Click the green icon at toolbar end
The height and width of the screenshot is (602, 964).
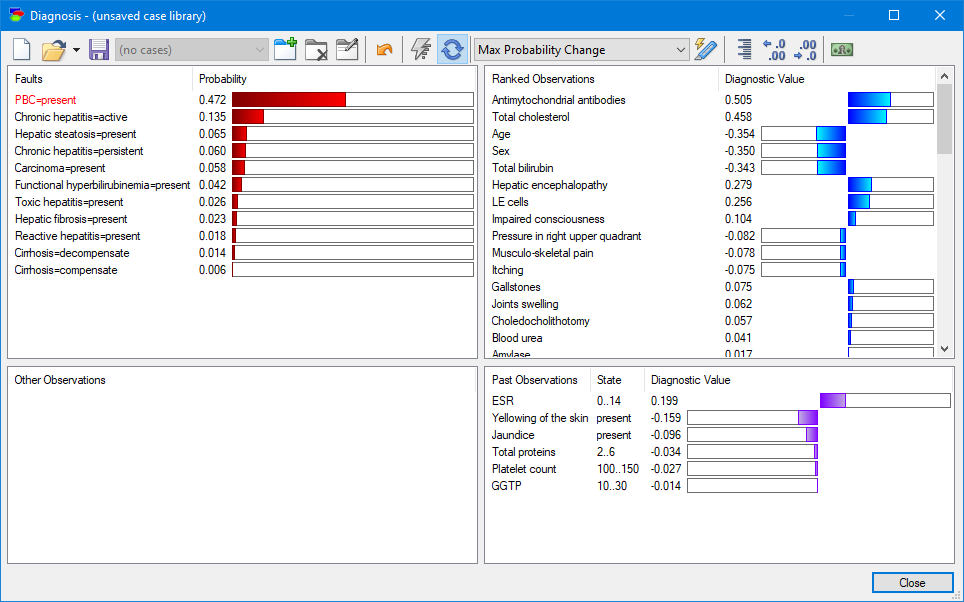pos(842,50)
